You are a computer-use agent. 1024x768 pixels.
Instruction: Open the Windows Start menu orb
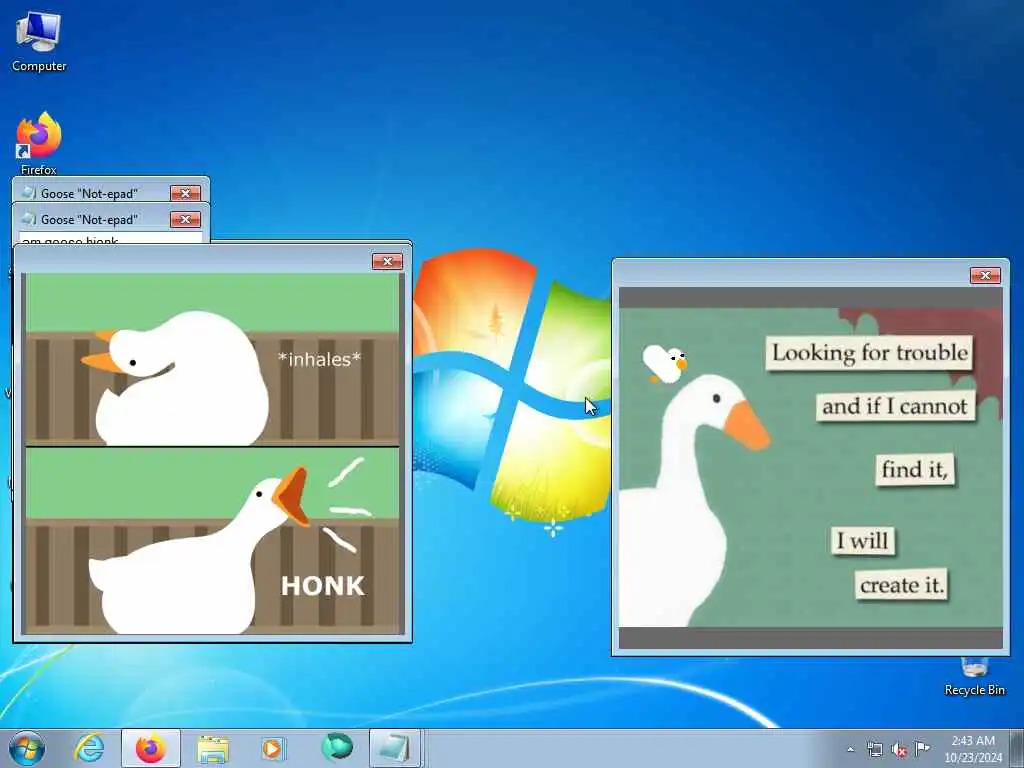coord(27,748)
